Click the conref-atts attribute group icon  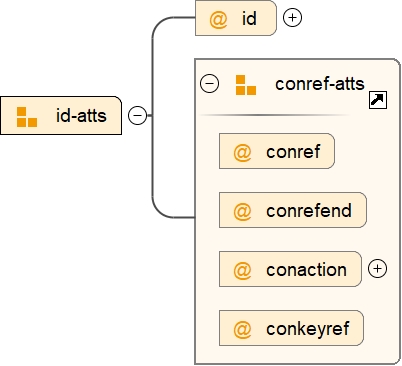pyautogui.click(x=246, y=85)
